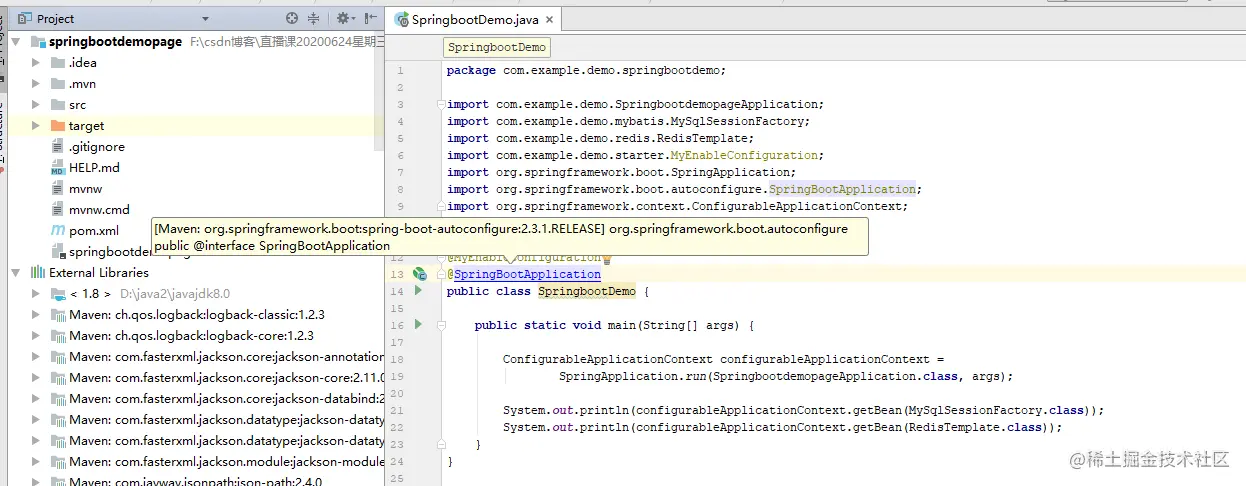Click SpringApplication.run on line 19

[631, 376]
